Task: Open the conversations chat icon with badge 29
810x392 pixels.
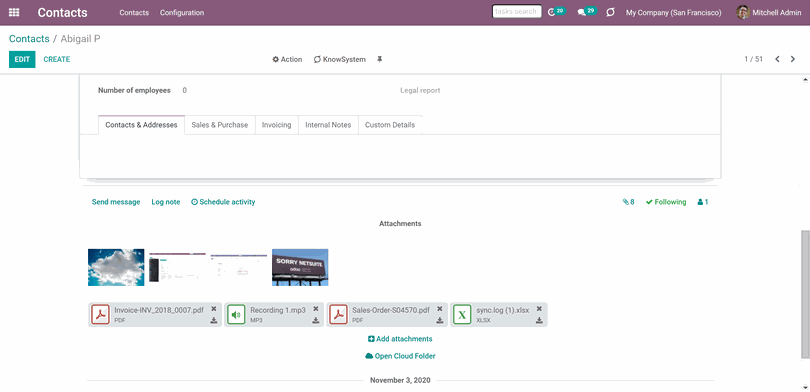Action: click(587, 12)
